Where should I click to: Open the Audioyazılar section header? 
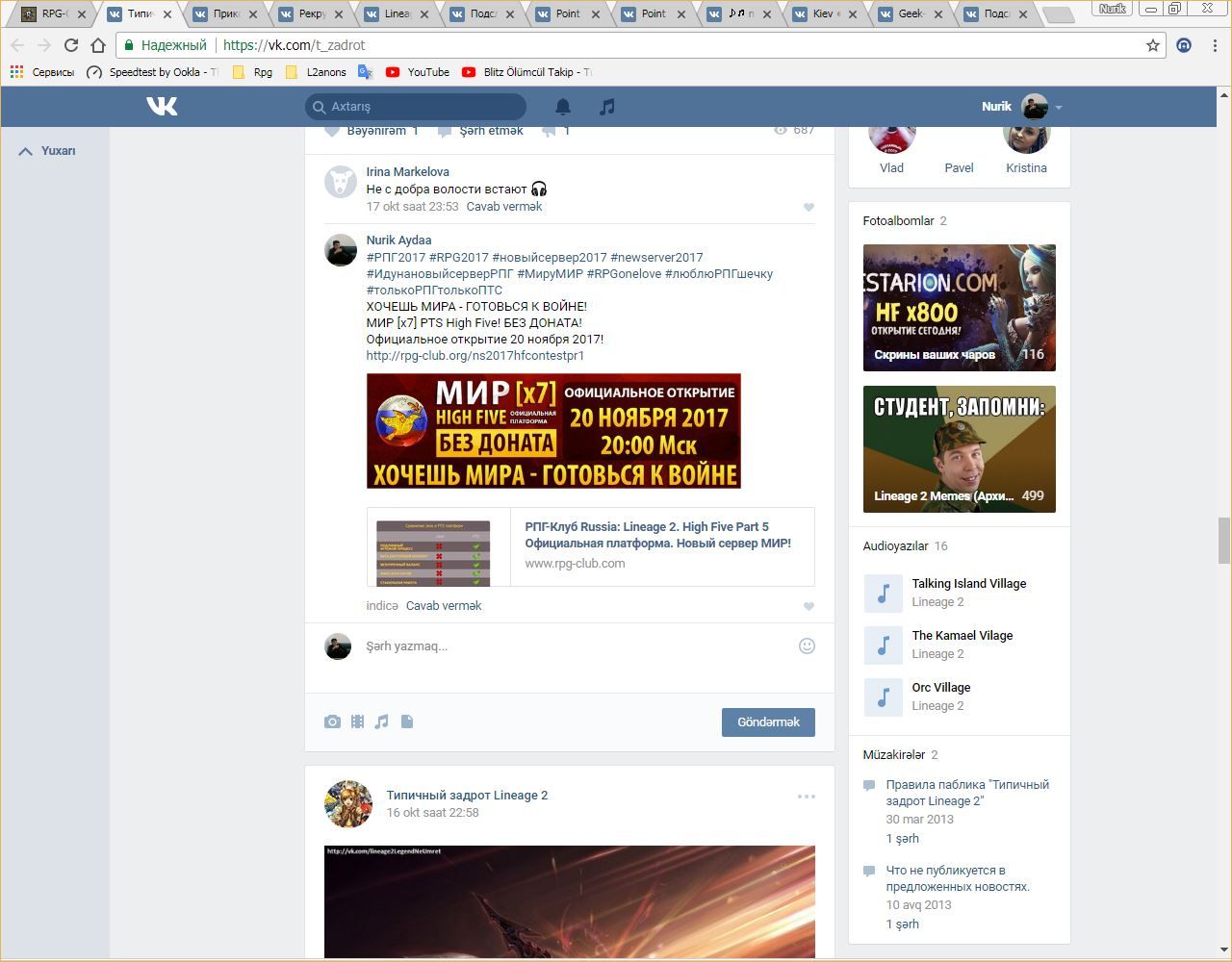[x=905, y=546]
